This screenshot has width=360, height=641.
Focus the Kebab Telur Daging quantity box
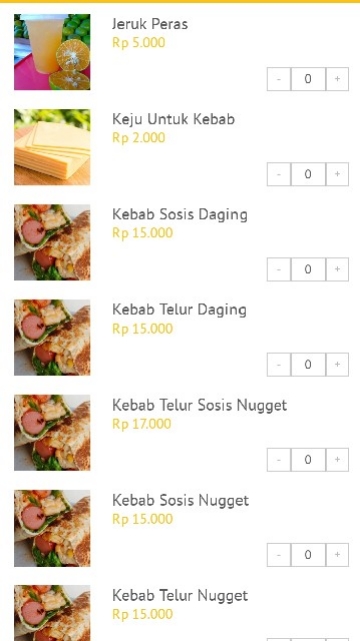308,365
